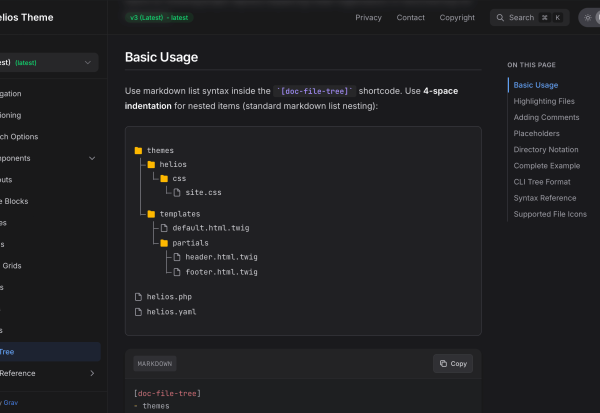This screenshot has height=413, width=600.
Task: Click the 'css' folder label
Action: [179, 178]
